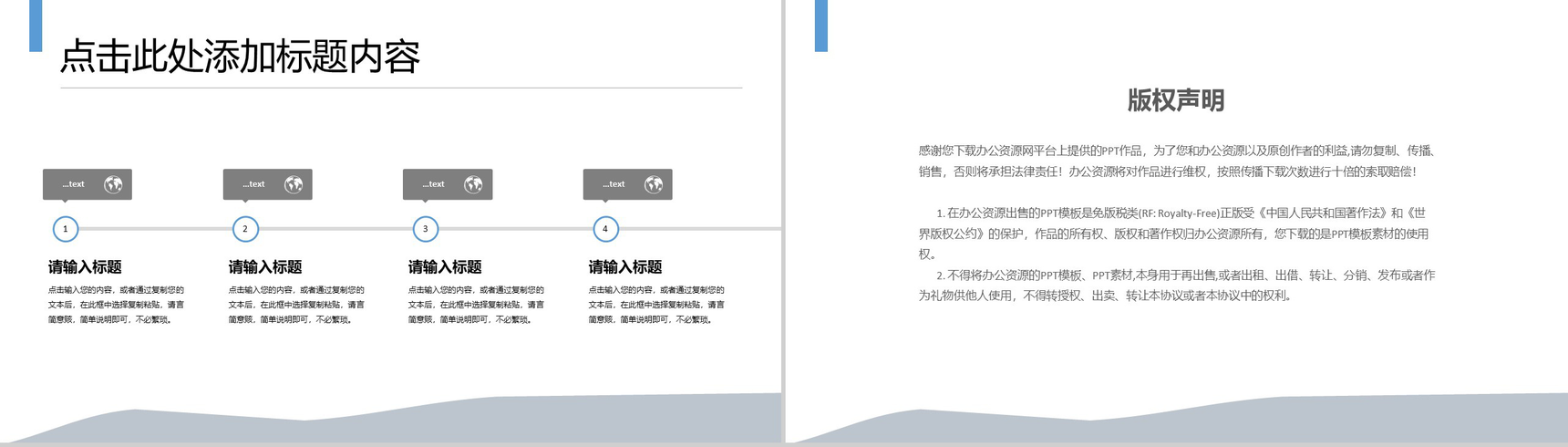This screenshot has width=1568, height=447.
Task: Click the globe icon in the second ...text callout
Action: (294, 184)
